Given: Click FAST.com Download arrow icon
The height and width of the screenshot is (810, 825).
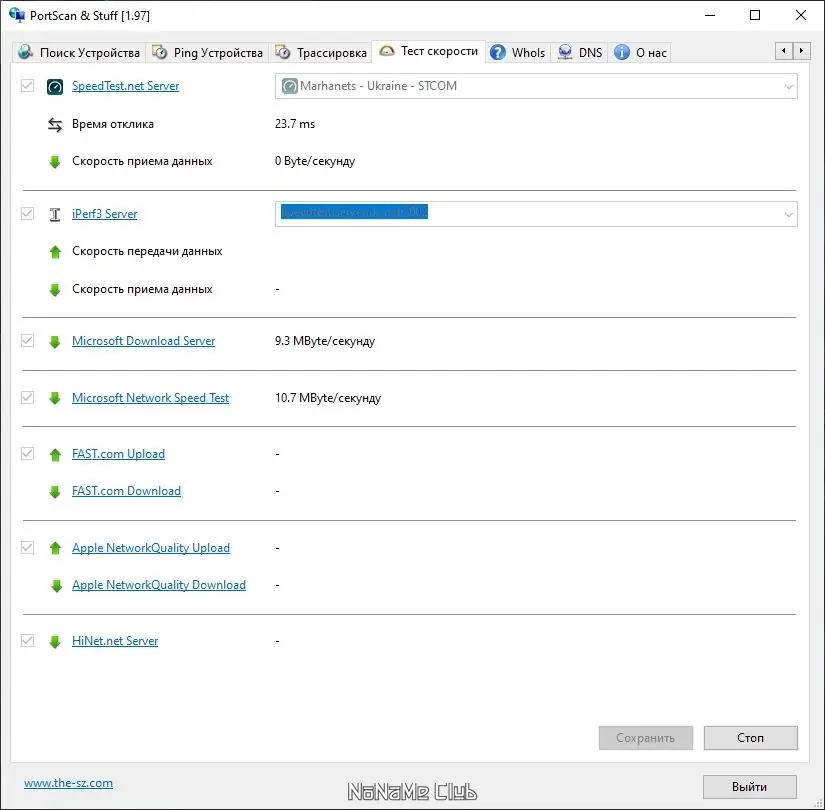Looking at the screenshot, I should pos(55,492).
